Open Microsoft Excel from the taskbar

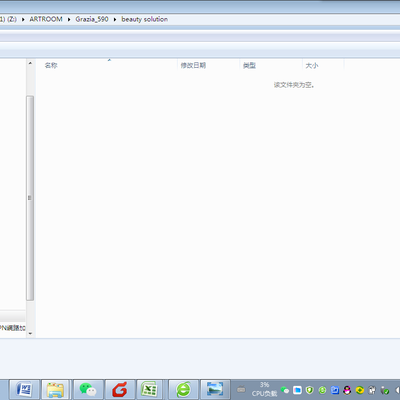point(149,389)
